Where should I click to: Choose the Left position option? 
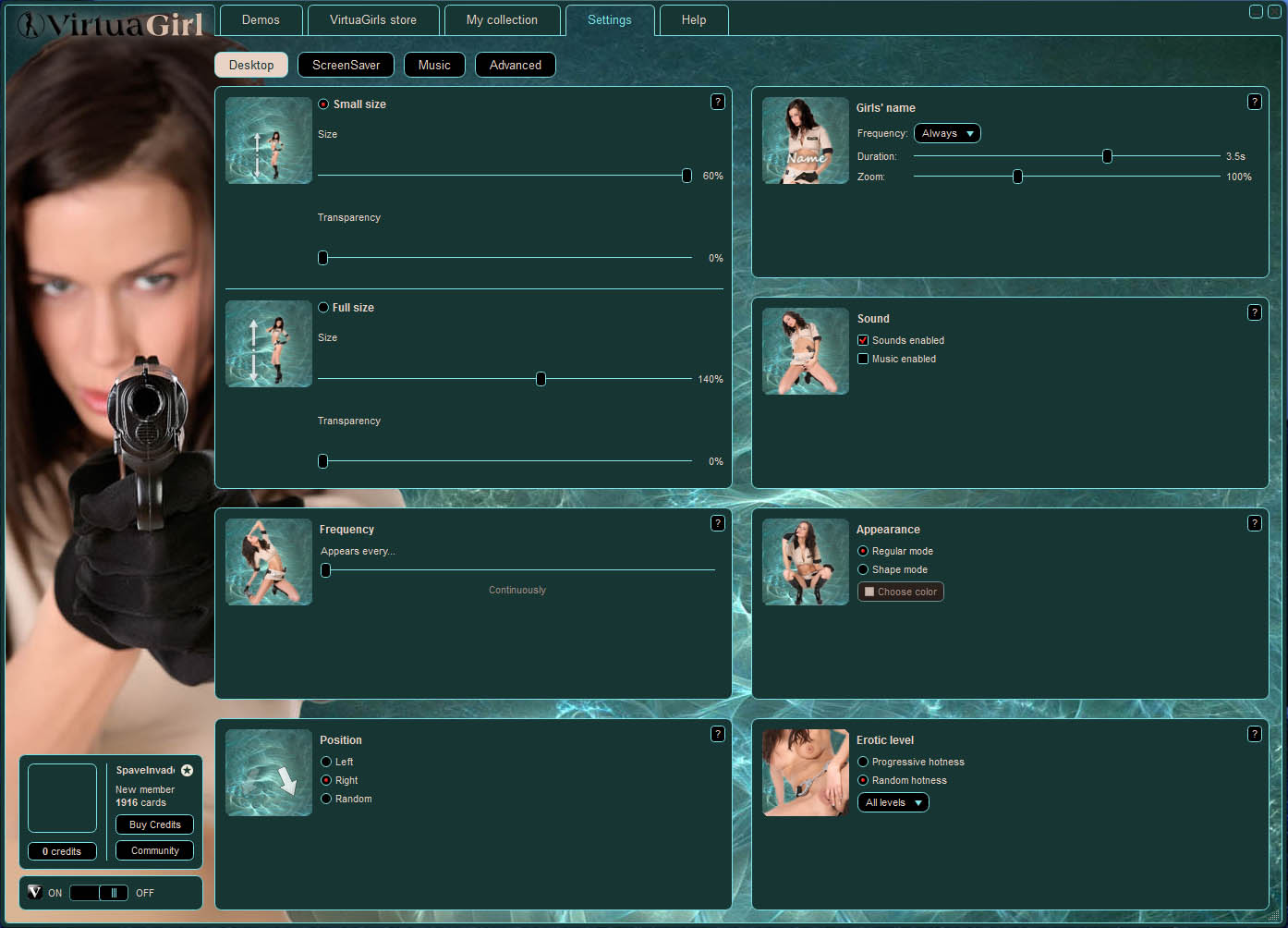click(x=326, y=762)
